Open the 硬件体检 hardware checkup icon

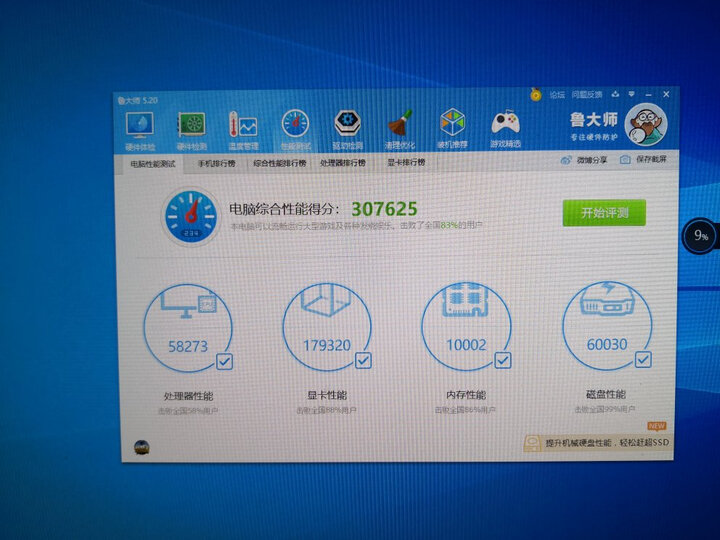140,130
